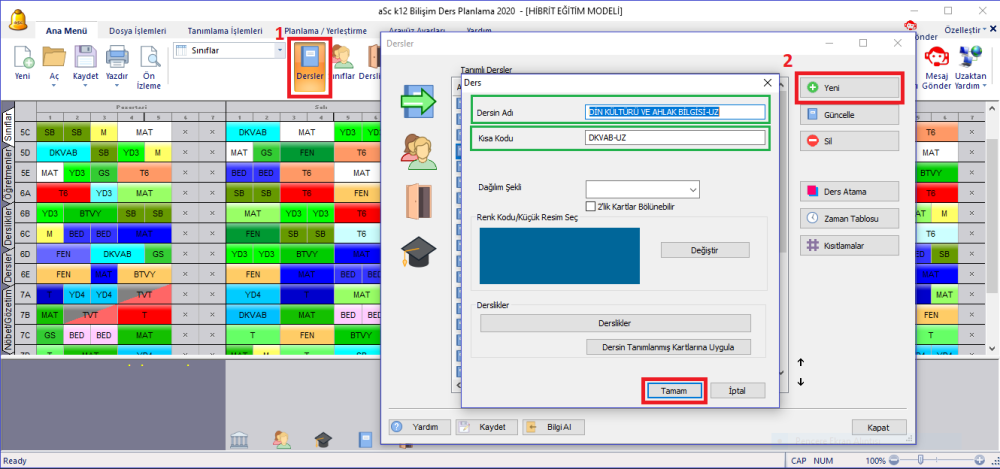Select the graduation cap icon in Dersler sidebar

pos(418,251)
